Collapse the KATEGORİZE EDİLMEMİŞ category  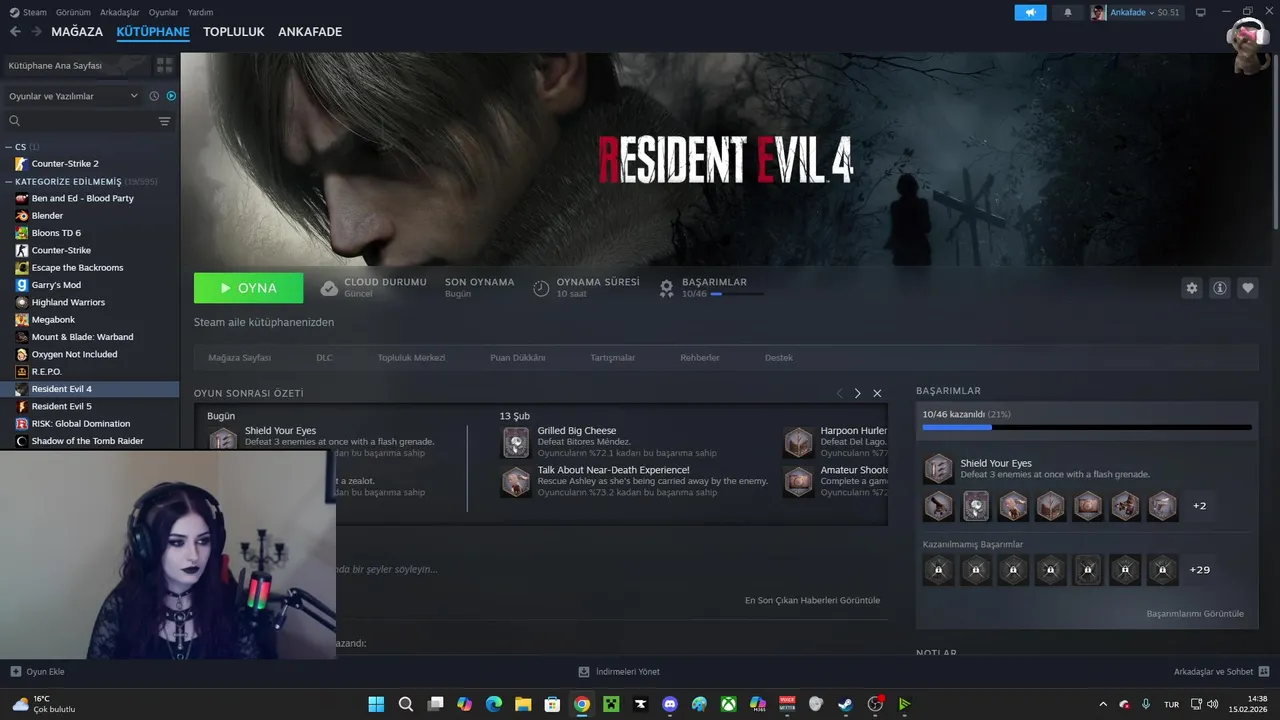[x=9, y=182]
